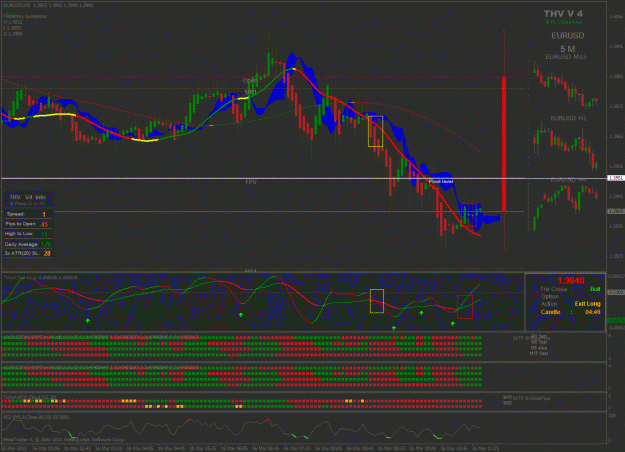Click the yellow Exit Long action text
This screenshot has height=452, width=625.
588,304
